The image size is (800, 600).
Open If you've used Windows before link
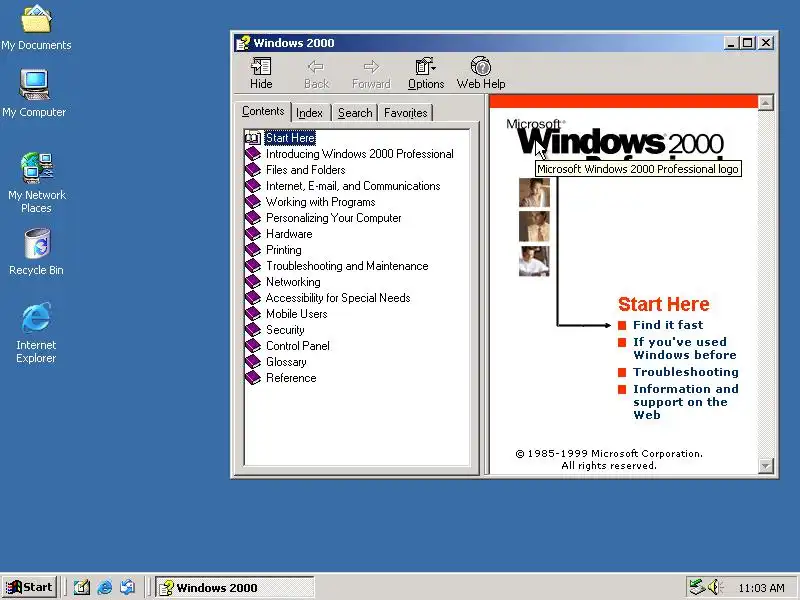pos(685,348)
